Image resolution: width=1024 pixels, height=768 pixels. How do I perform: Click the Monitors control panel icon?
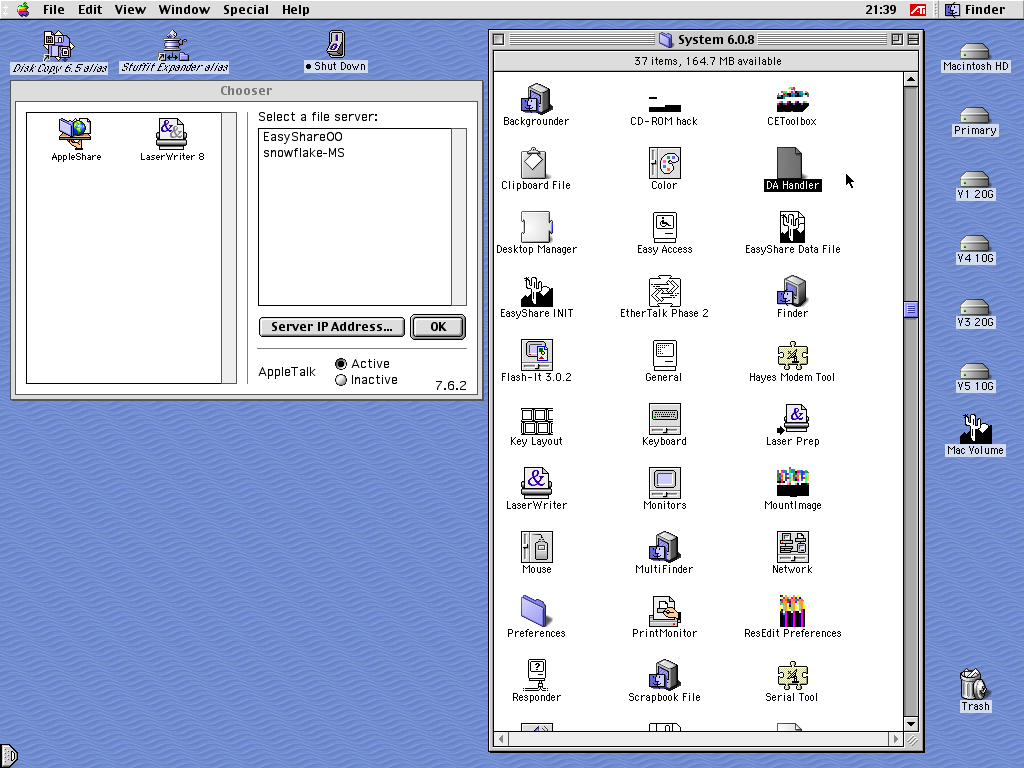pyautogui.click(x=664, y=483)
